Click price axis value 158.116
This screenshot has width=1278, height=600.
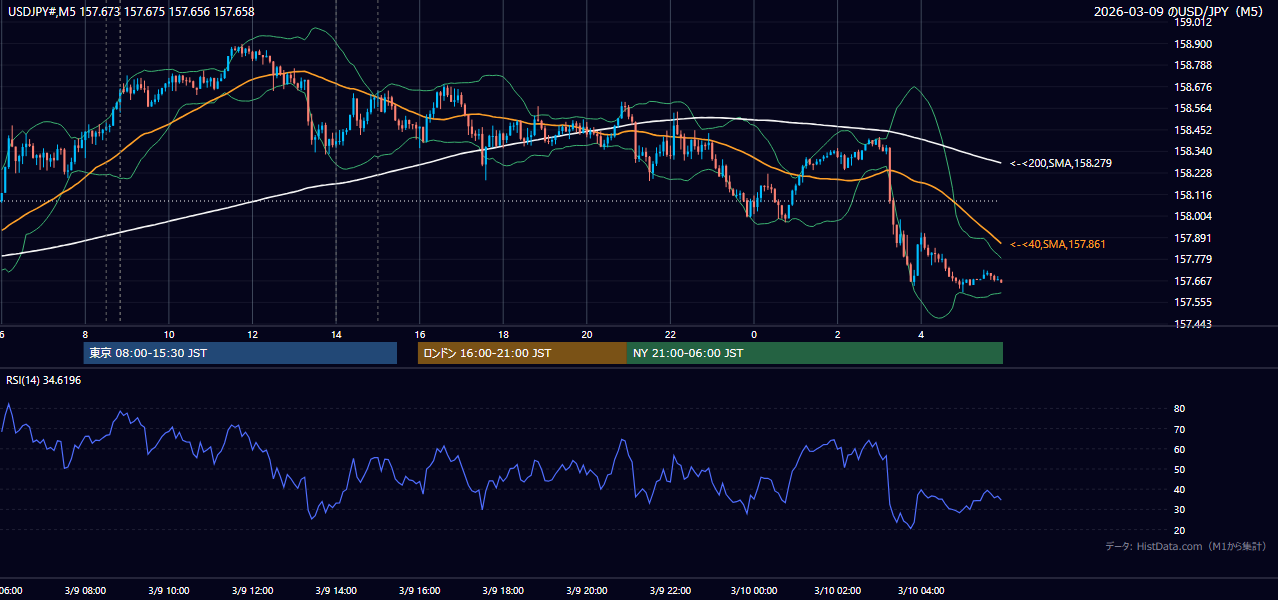(x=1193, y=195)
